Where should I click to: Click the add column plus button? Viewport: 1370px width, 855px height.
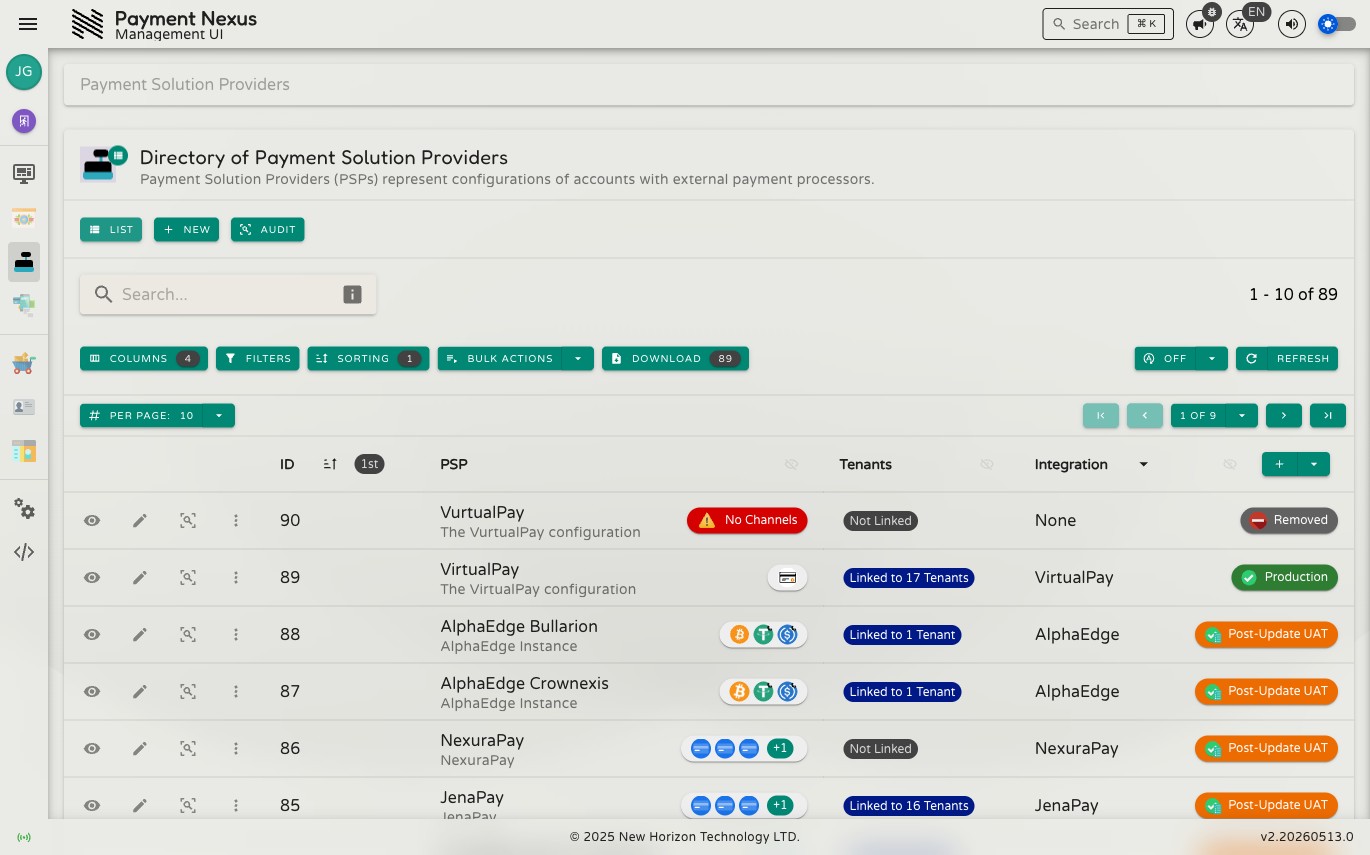tap(1280, 464)
